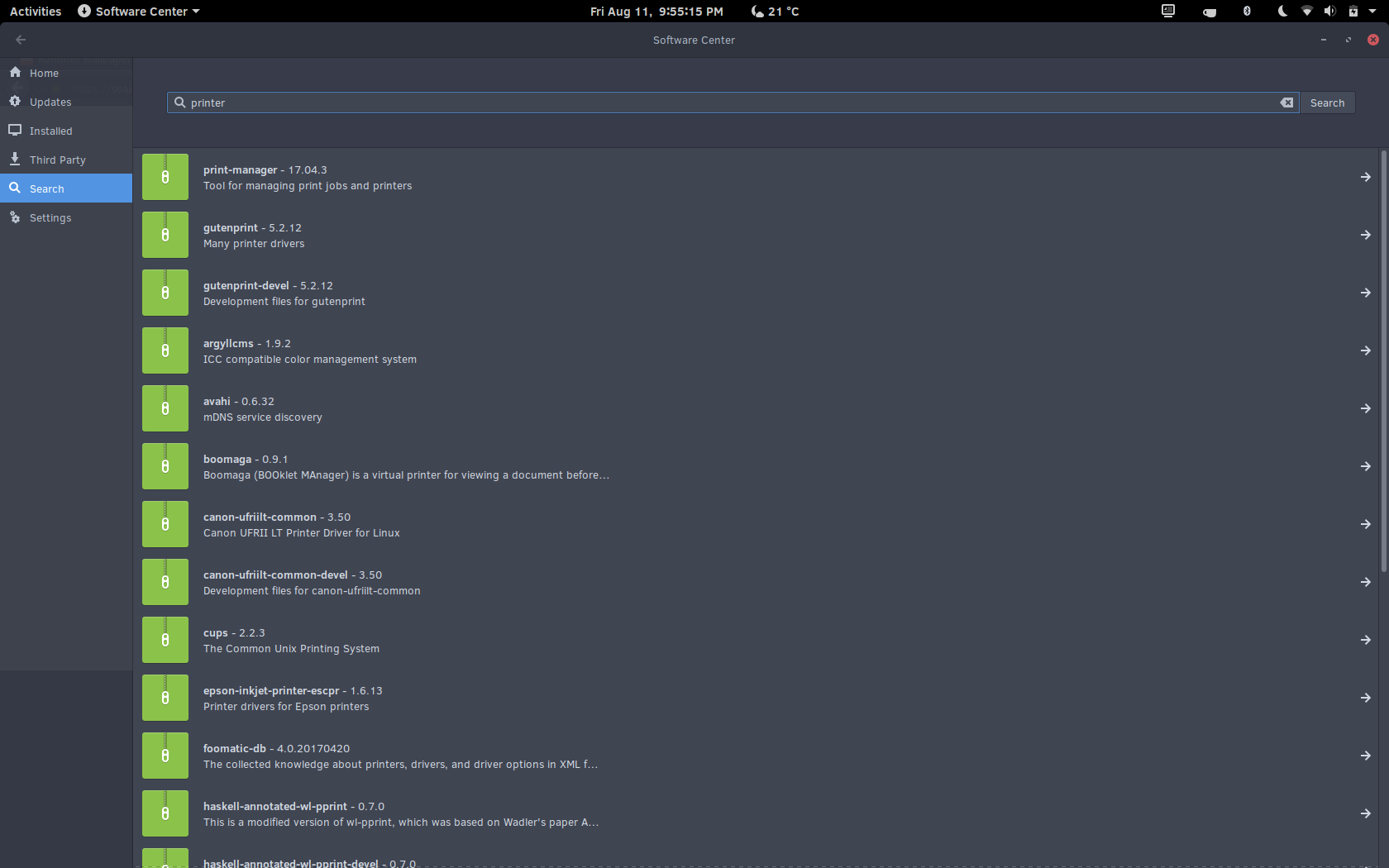Open gutenprint package icon
Viewport: 1389px width, 868px height.
click(x=165, y=235)
